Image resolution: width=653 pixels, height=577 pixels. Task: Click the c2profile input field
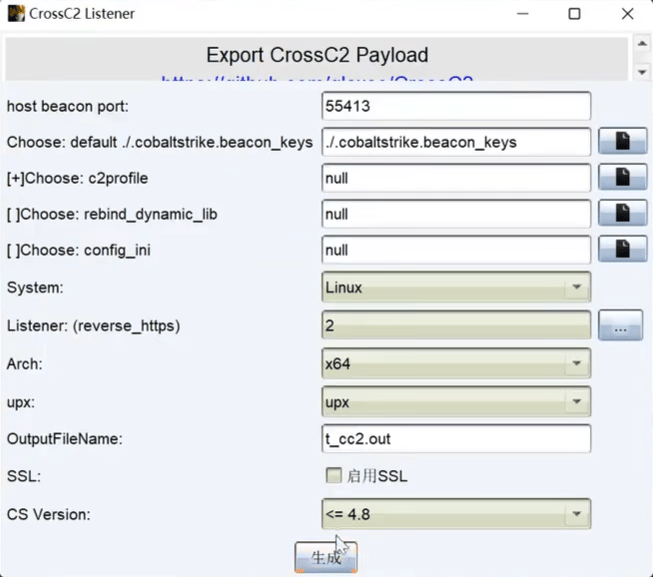[x=456, y=178]
